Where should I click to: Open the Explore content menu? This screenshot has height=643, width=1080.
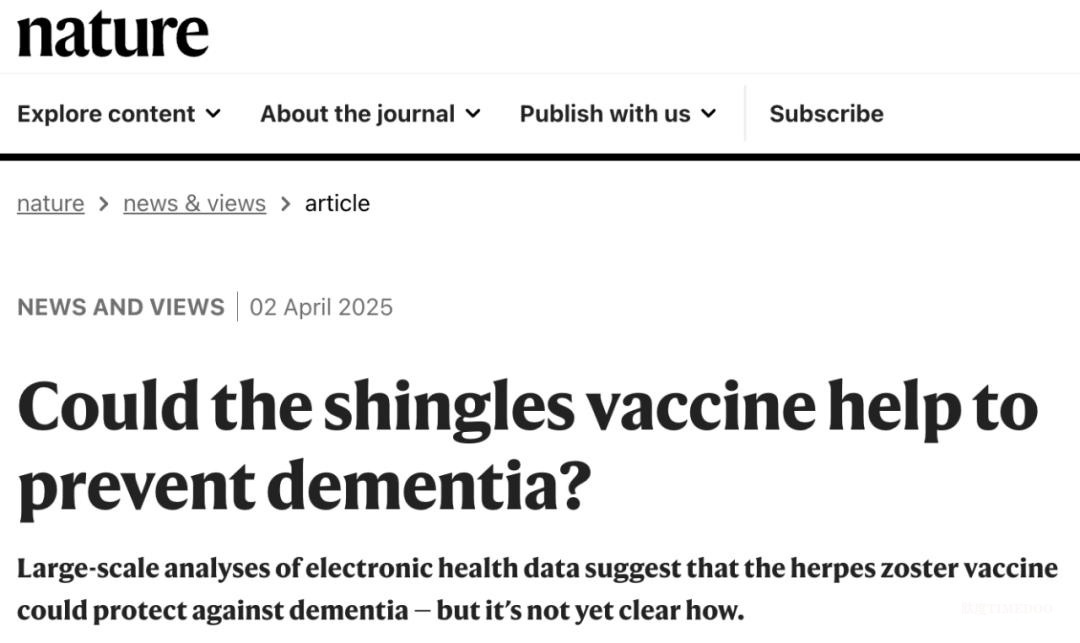pos(106,114)
